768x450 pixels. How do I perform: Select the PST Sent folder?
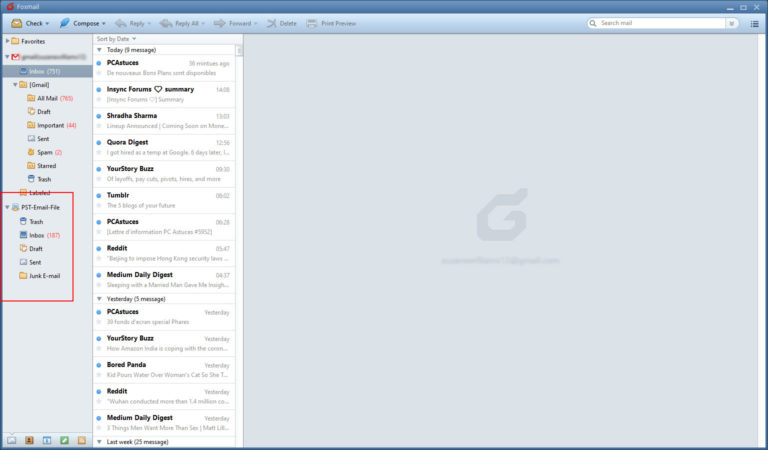pos(30,262)
